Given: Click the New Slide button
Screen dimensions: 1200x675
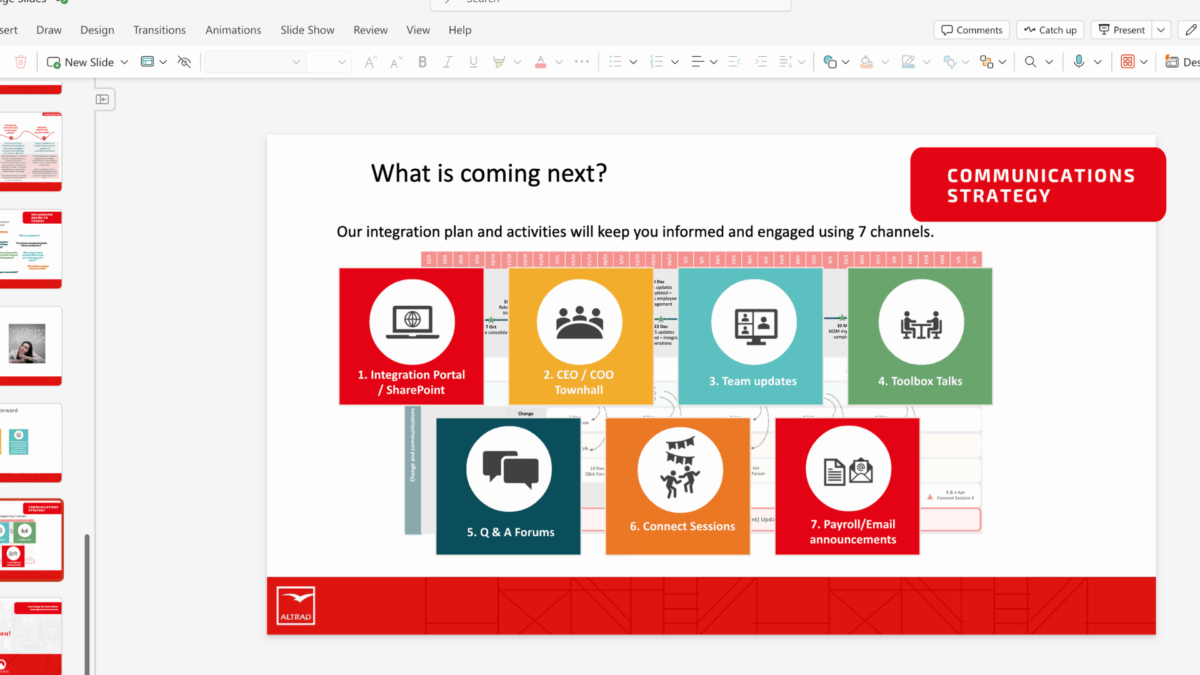Looking at the screenshot, I should click(80, 62).
